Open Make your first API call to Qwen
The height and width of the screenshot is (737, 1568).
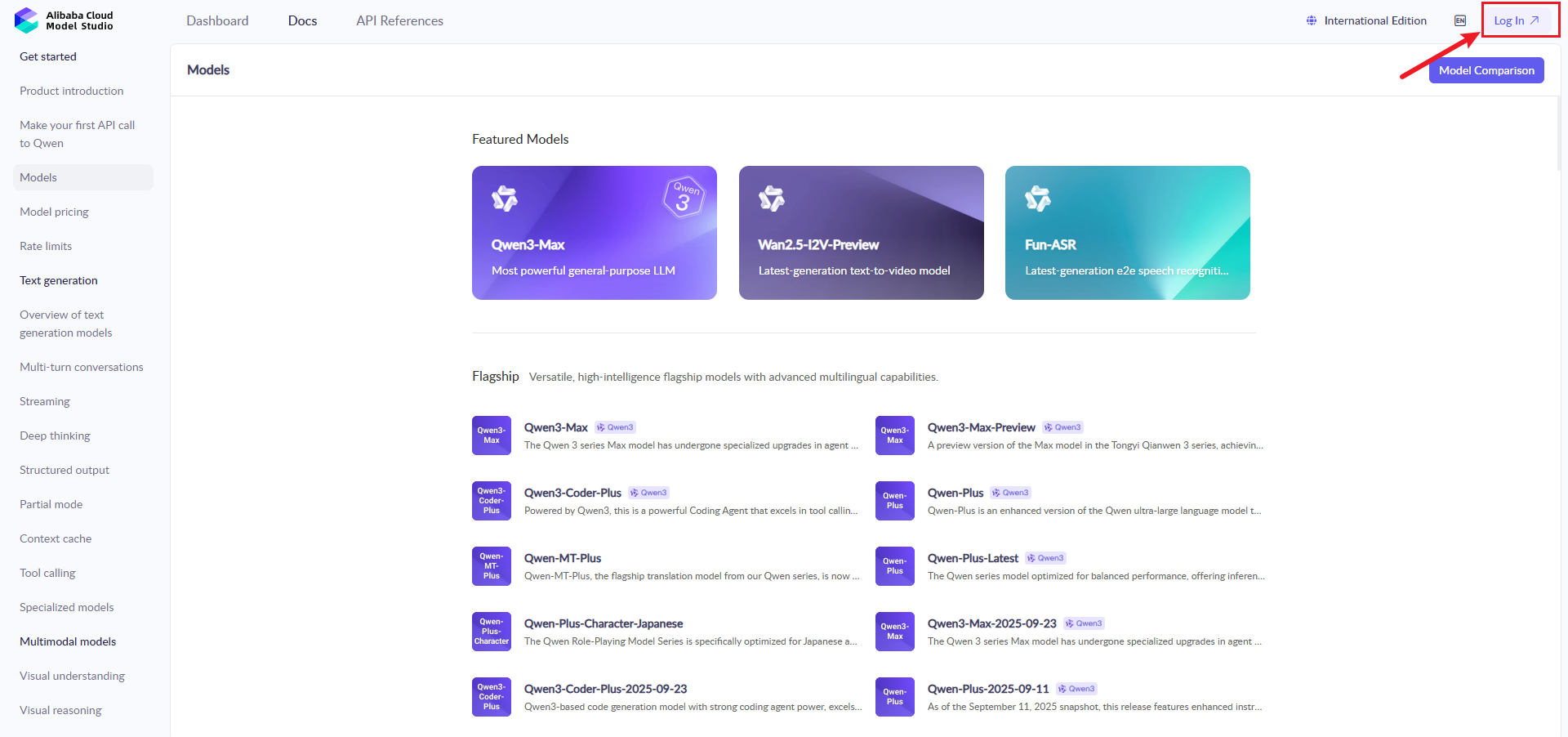click(78, 134)
